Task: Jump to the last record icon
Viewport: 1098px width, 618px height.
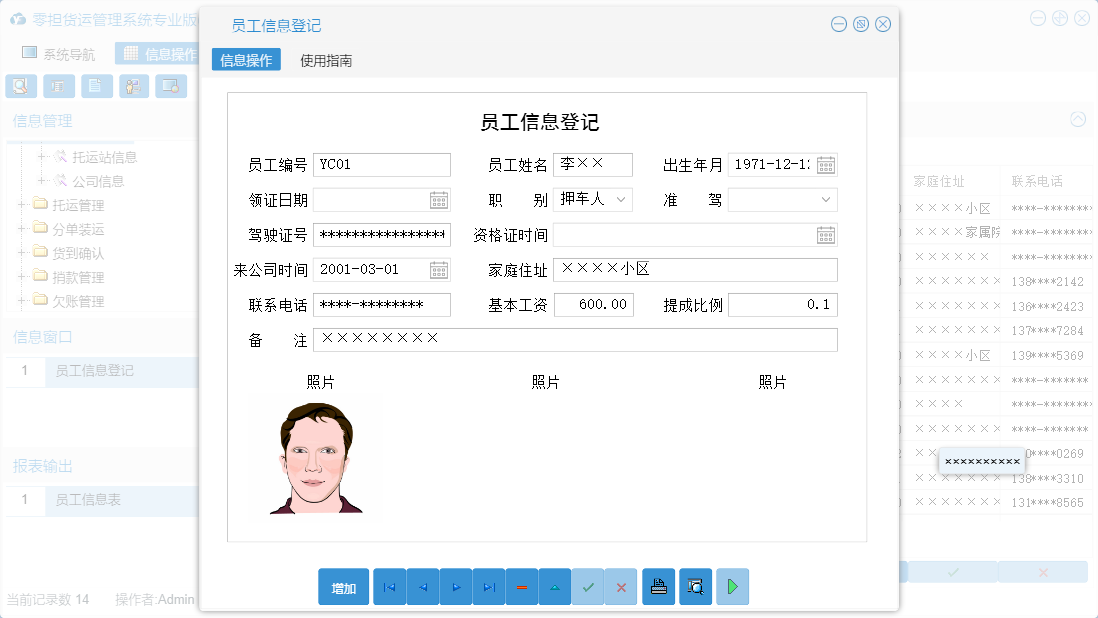Action: pos(488,587)
